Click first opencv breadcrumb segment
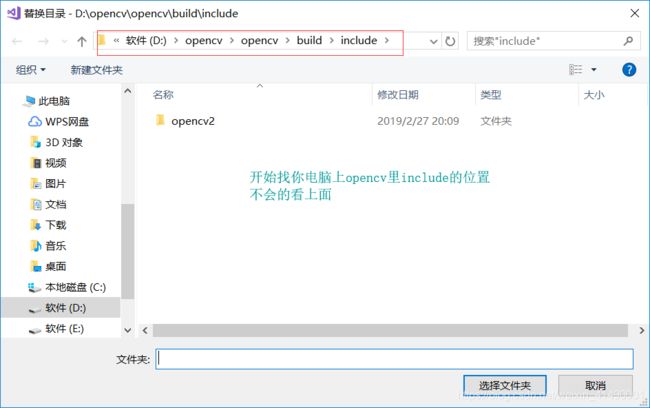 point(204,40)
